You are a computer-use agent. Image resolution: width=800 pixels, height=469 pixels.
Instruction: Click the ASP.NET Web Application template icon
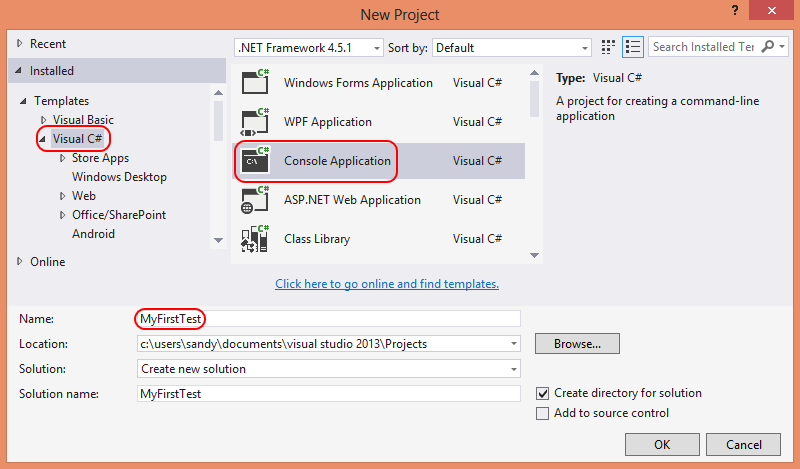[x=255, y=200]
